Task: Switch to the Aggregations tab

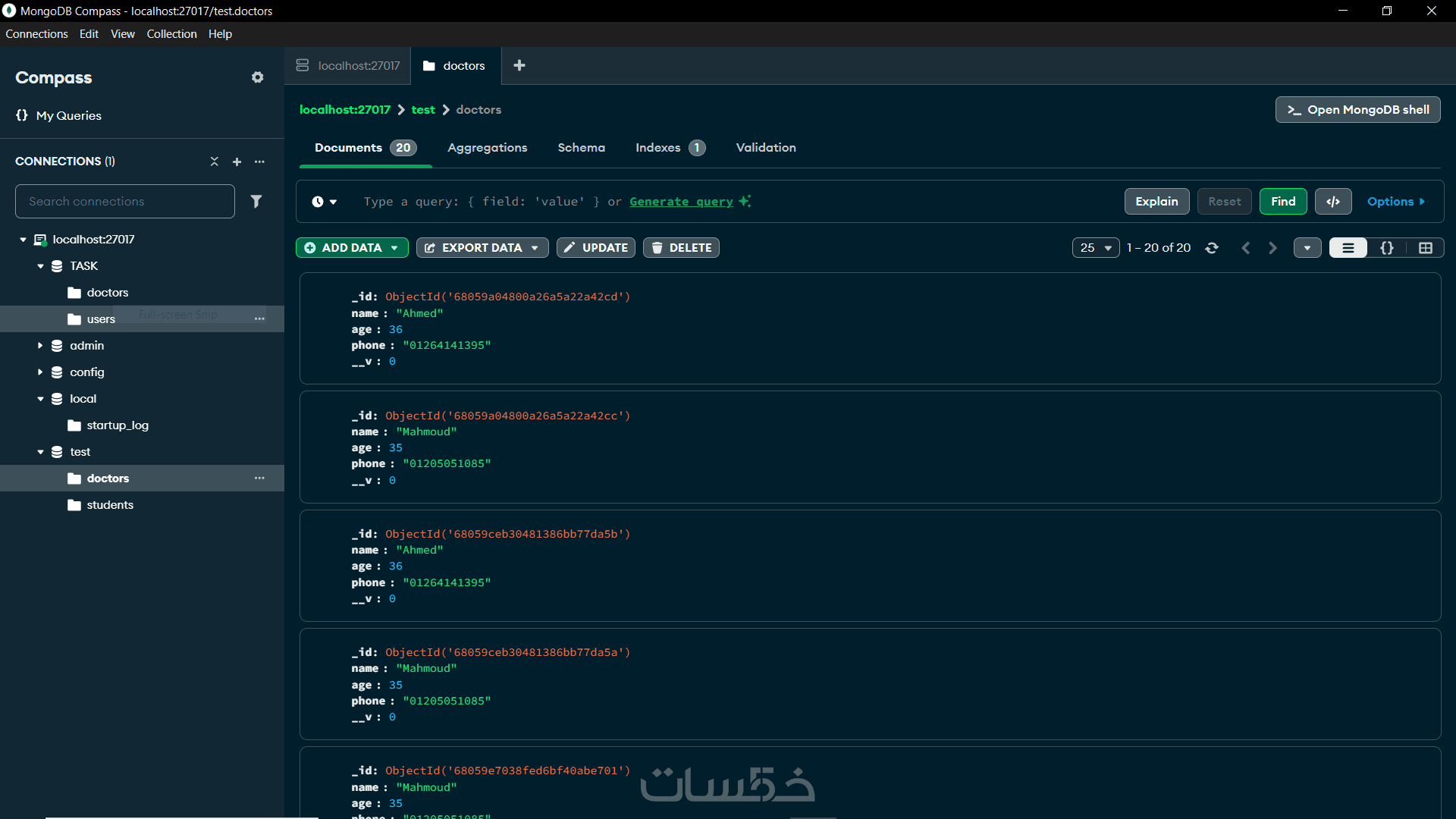Action: coord(487,148)
